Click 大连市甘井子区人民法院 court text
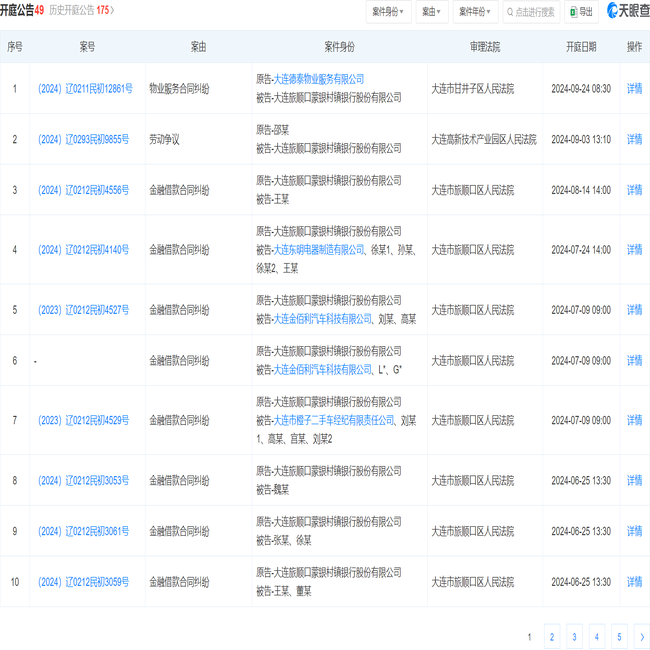 pyautogui.click(x=473, y=88)
